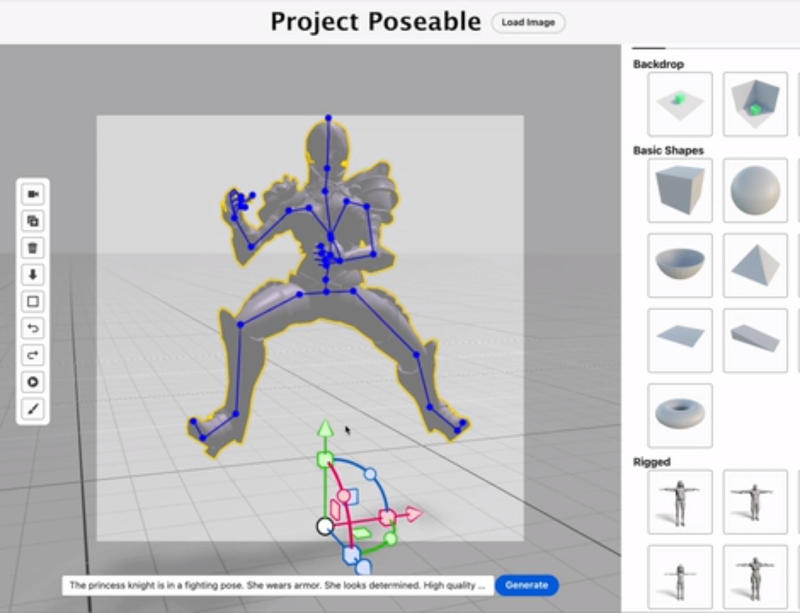Click the princess knight prompt text field
This screenshot has height=613, width=800.
tap(277, 585)
